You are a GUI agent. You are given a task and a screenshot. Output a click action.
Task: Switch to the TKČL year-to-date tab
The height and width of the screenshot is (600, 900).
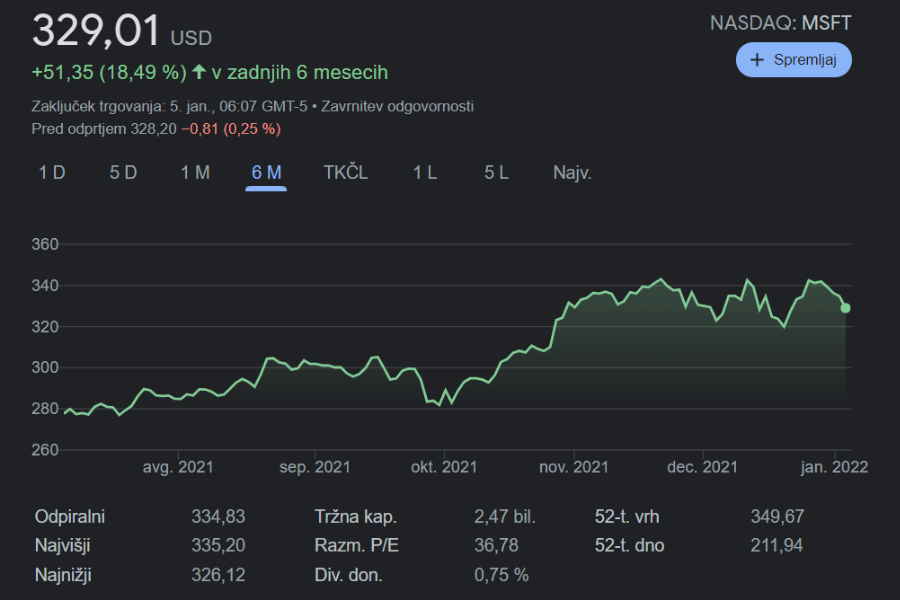click(x=346, y=173)
